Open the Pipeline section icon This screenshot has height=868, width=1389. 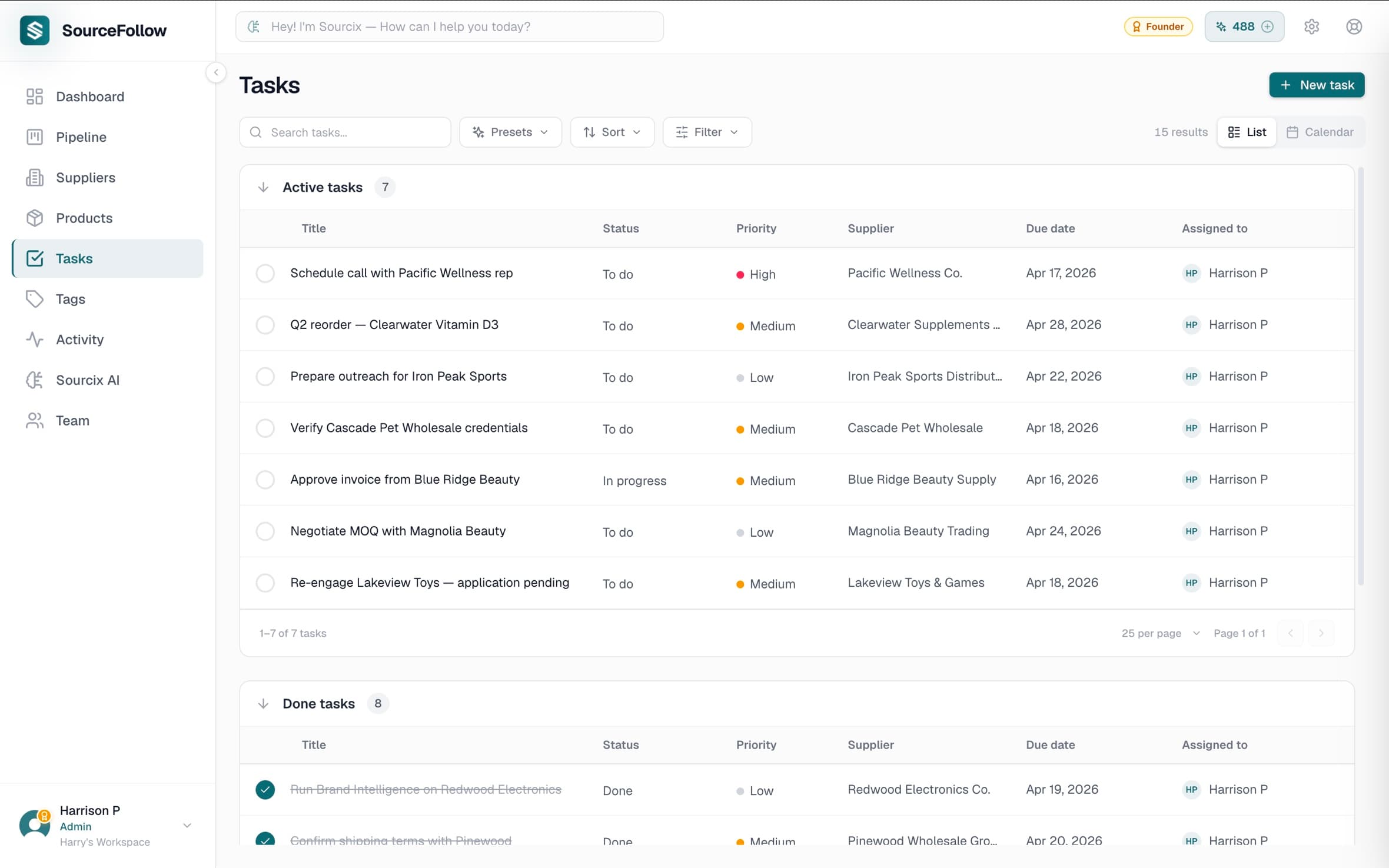(x=34, y=137)
